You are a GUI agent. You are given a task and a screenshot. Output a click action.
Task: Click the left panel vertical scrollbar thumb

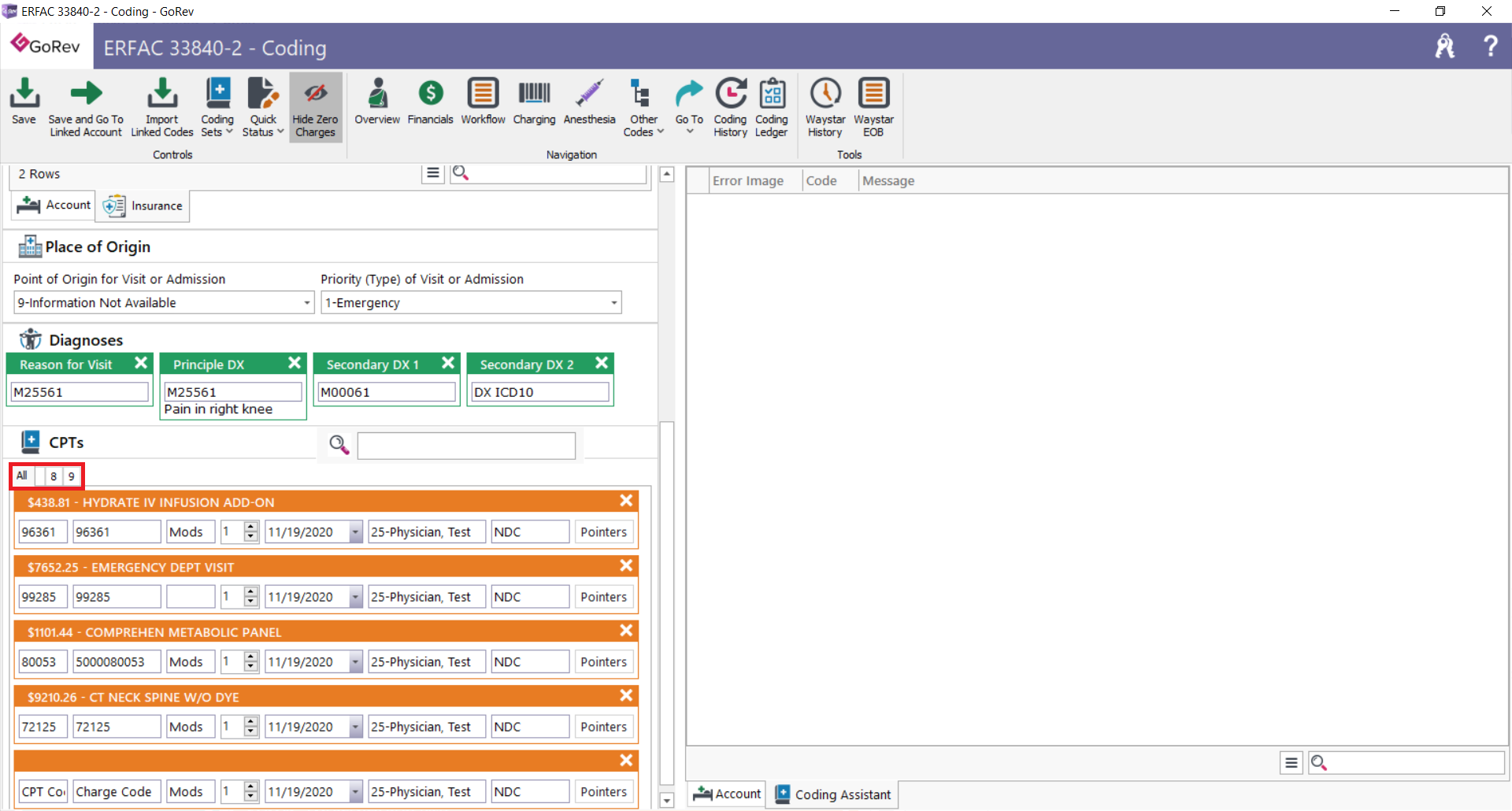[x=667, y=602]
